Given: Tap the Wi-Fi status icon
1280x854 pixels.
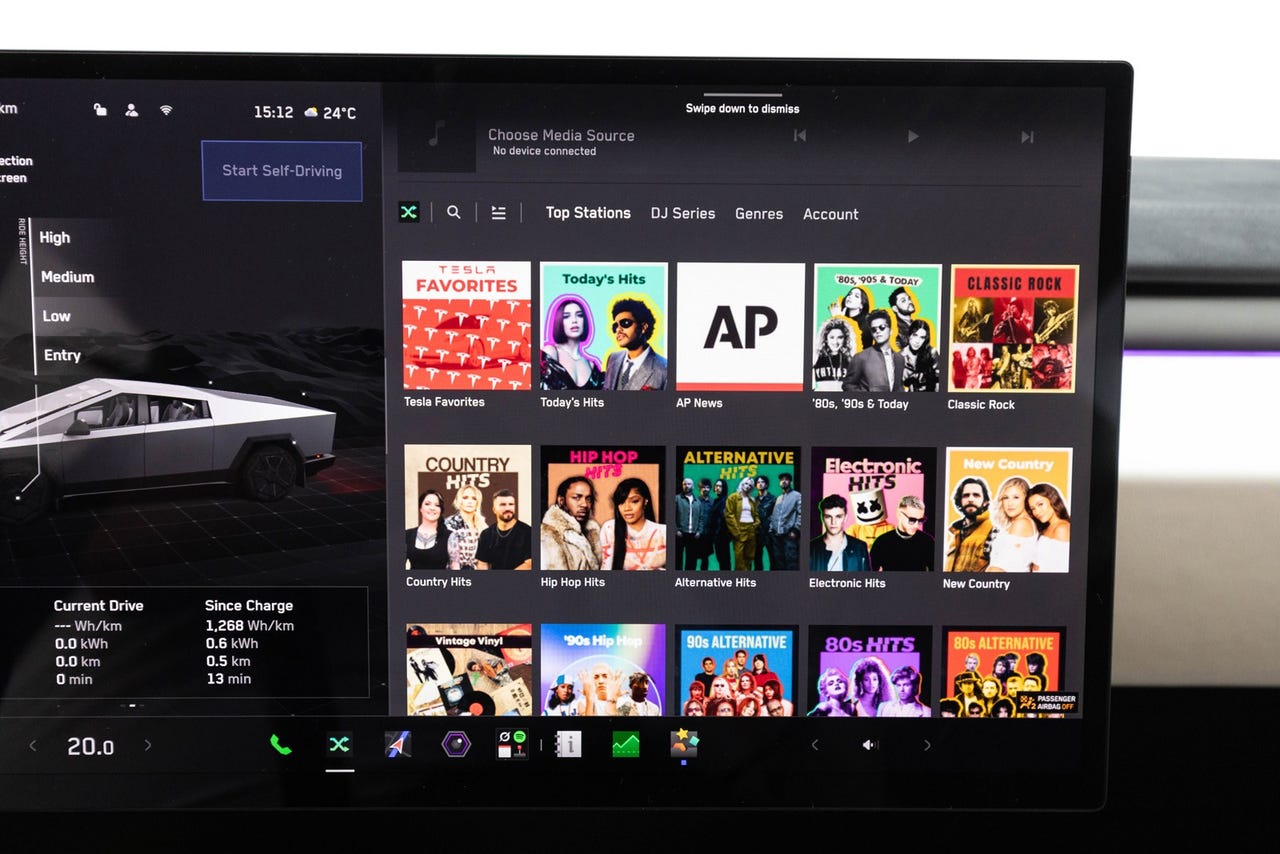Looking at the screenshot, I should (x=166, y=110).
